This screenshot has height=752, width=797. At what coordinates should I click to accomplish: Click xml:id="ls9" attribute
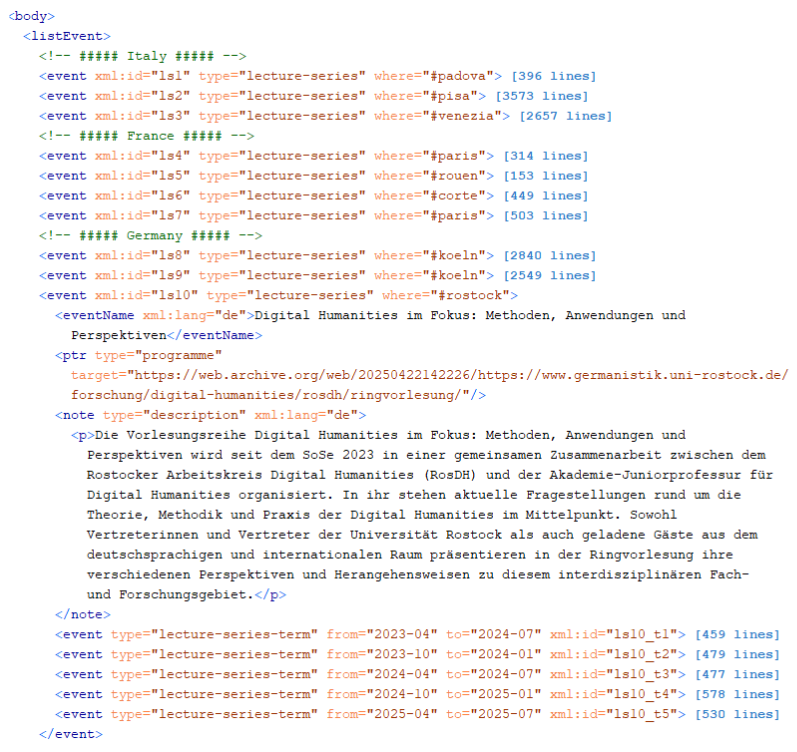[x=142, y=276]
